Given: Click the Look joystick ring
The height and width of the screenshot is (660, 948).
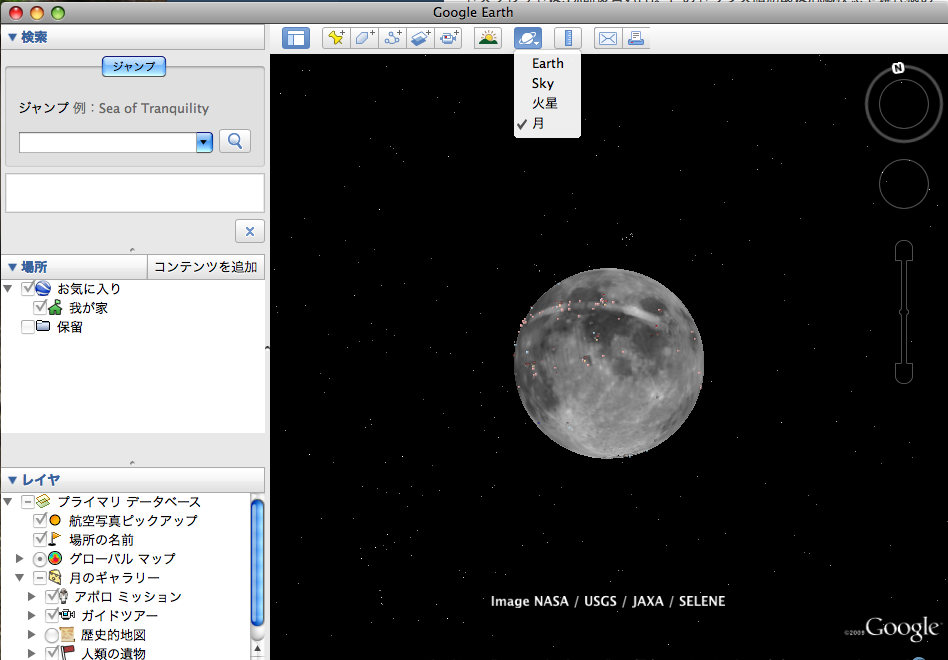Looking at the screenshot, I should (x=903, y=103).
